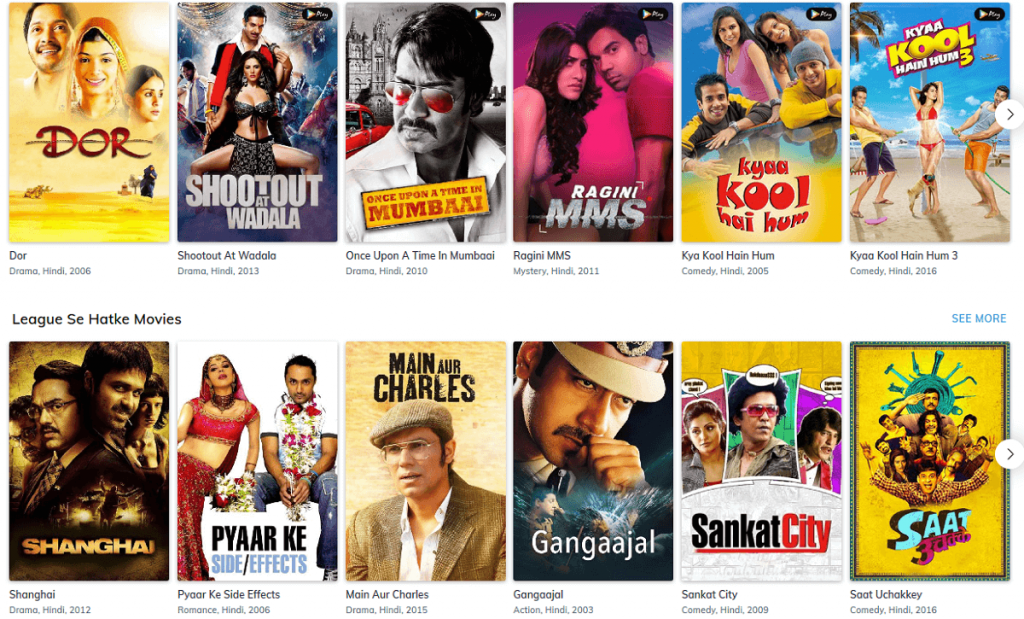Select Pyaar Ke Side Effects poster
The image size is (1024, 619).
click(x=257, y=461)
